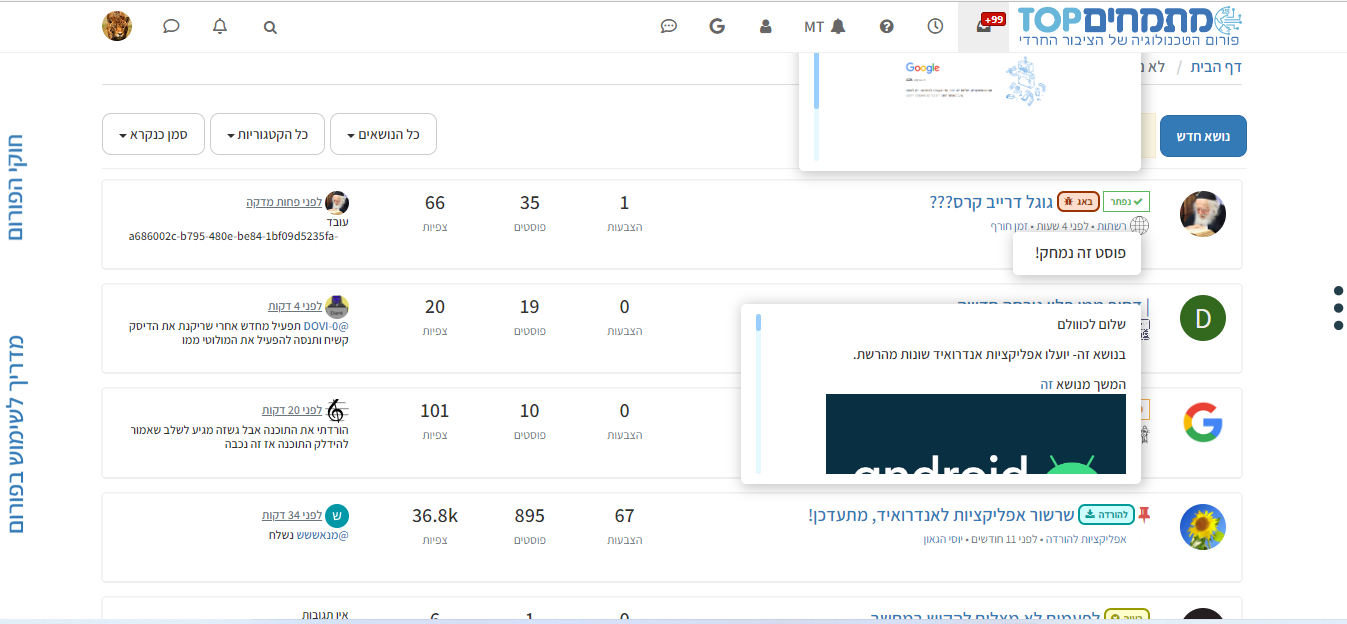The width and height of the screenshot is (1347, 624).
Task: Click the Google logo topic avatar
Action: tap(1203, 422)
